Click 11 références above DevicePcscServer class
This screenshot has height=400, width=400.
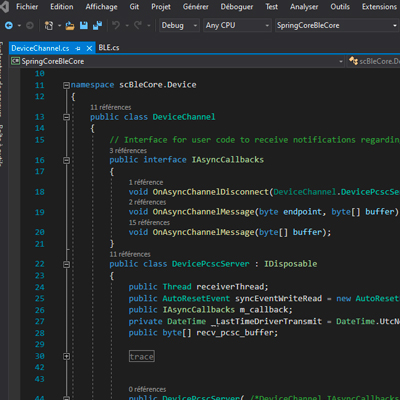[x=130, y=254]
